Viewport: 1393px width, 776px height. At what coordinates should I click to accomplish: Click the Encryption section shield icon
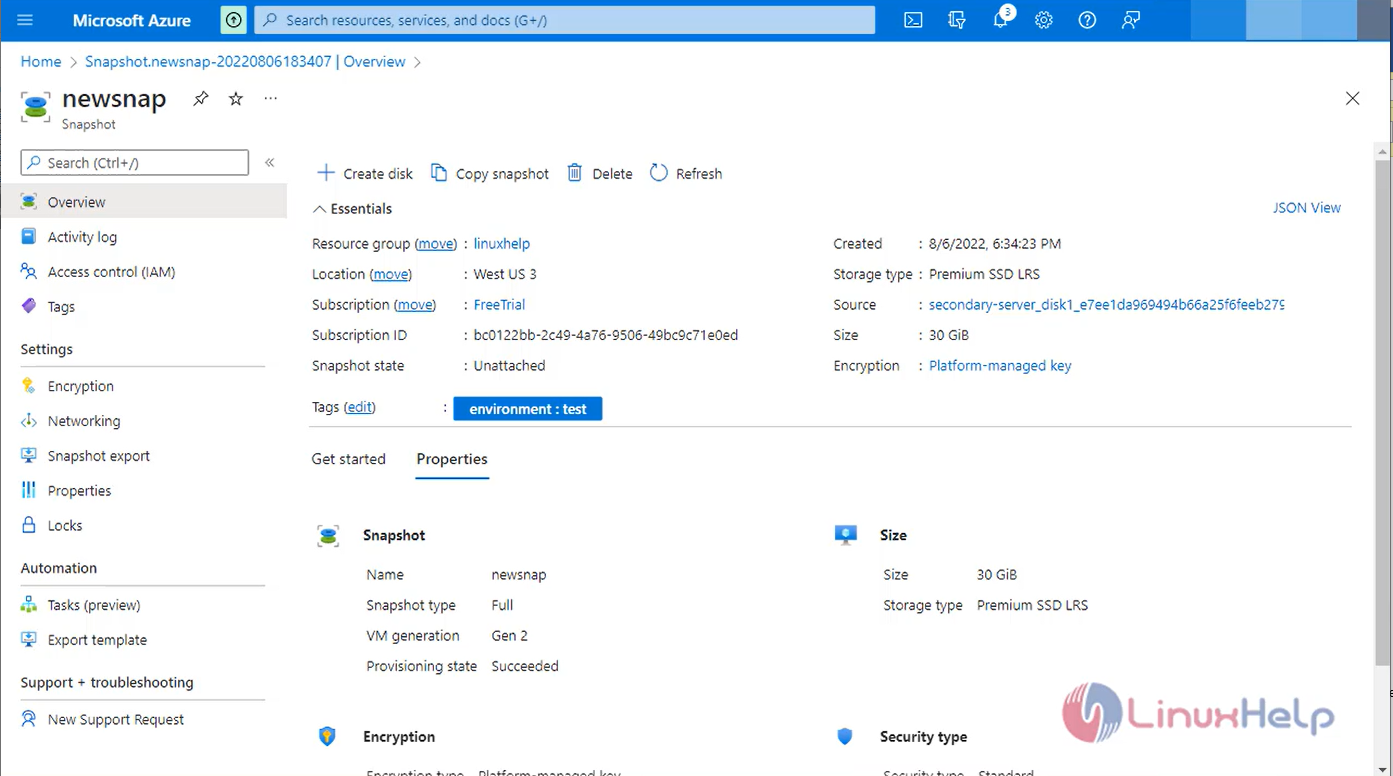327,737
